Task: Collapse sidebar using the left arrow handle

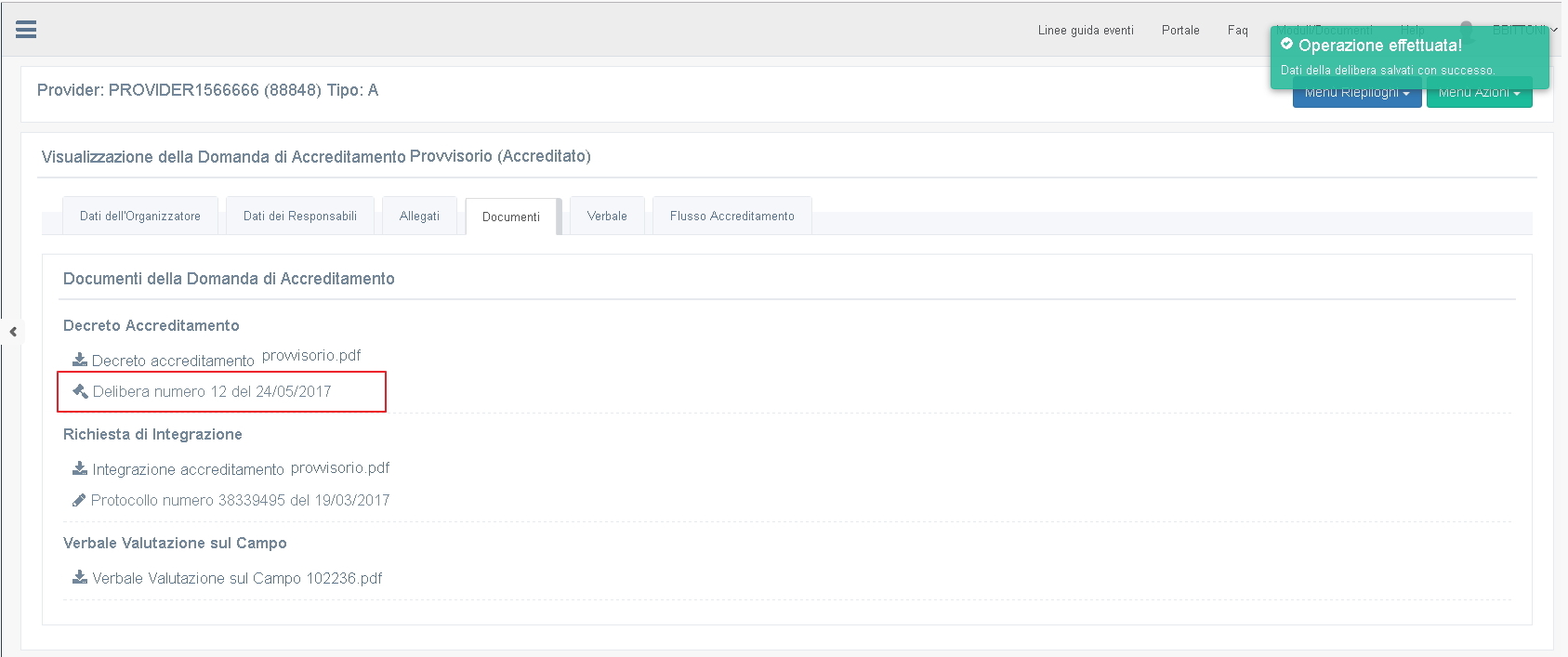Action: [x=13, y=332]
